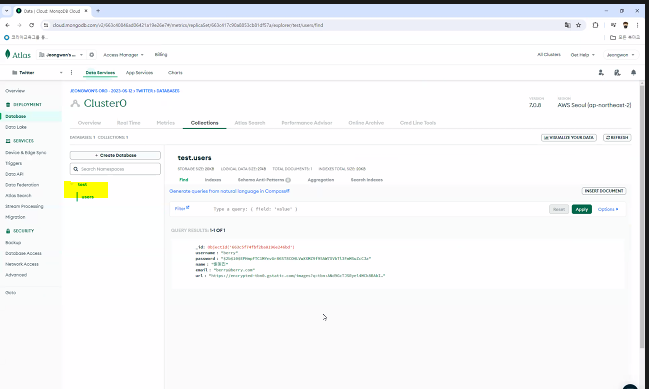
Task: Click Chrome translate page icon
Action: pyautogui.click(x=567, y=25)
